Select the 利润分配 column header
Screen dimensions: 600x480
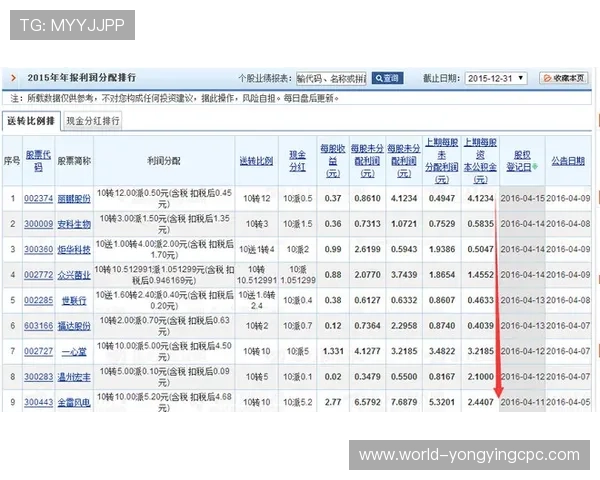click(x=164, y=161)
